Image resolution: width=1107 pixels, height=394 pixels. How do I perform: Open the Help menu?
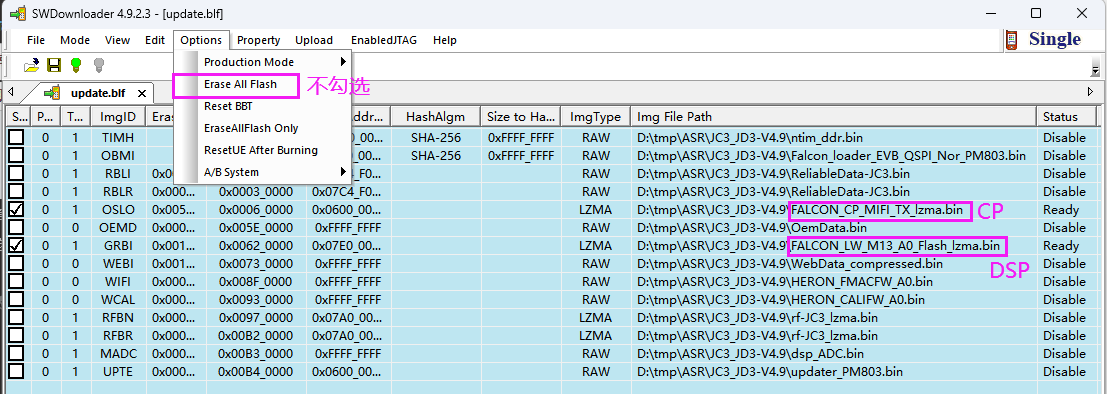(445, 40)
